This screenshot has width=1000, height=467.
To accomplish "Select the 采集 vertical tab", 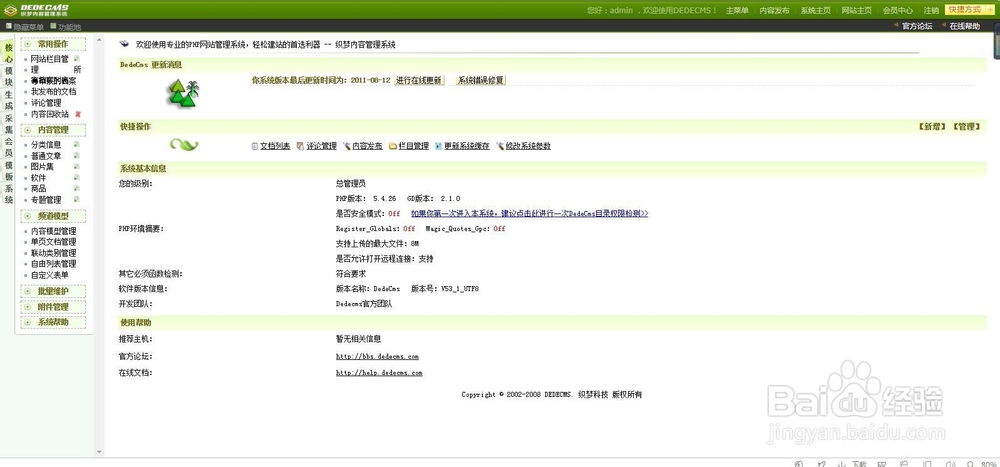I will point(9,124).
